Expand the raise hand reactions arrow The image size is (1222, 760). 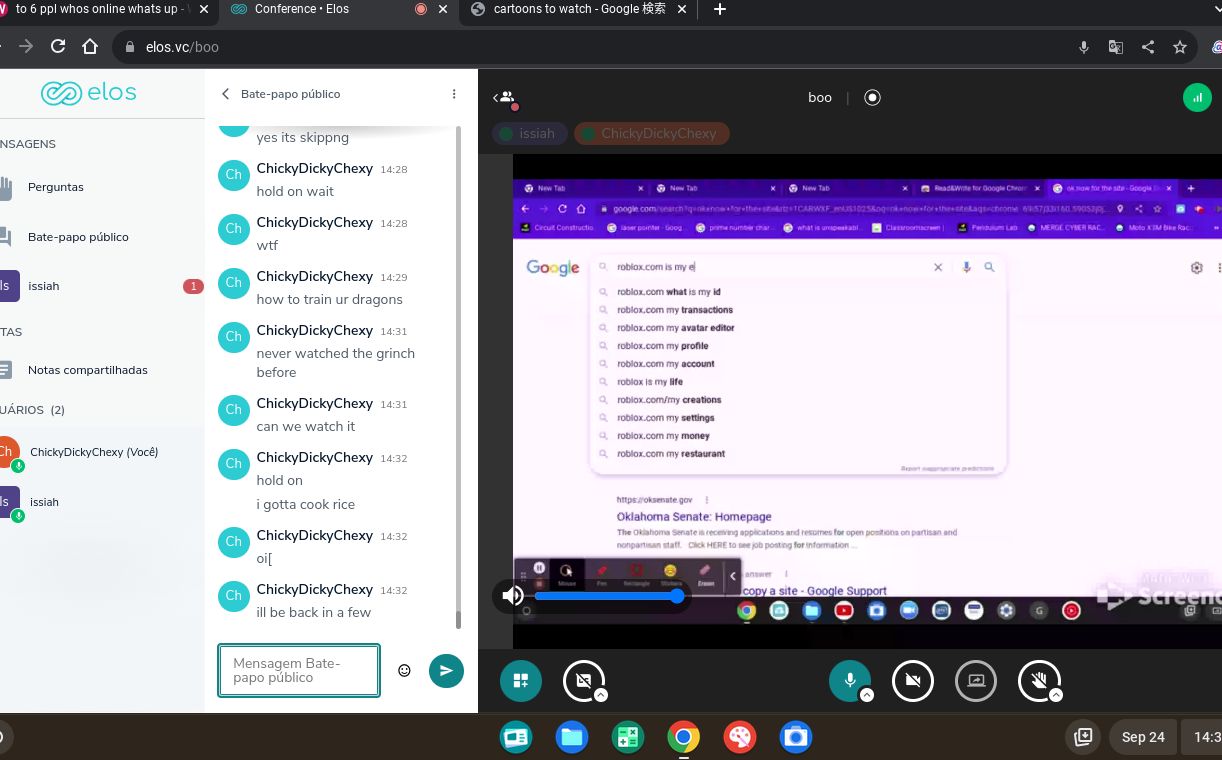(x=1056, y=695)
